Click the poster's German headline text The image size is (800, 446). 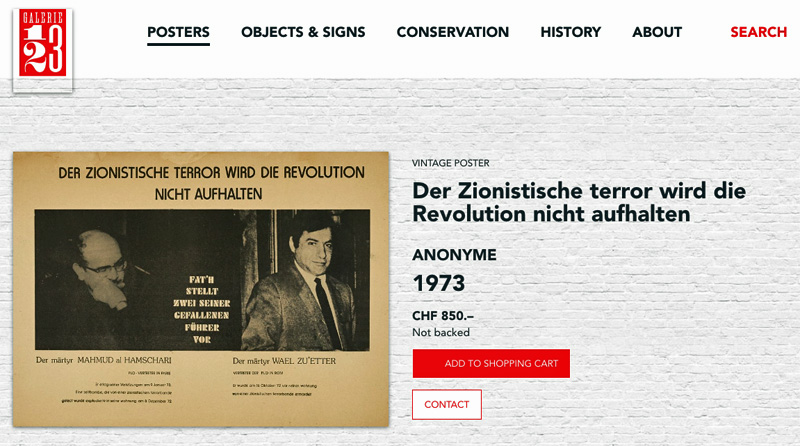pyautogui.click(x=211, y=183)
